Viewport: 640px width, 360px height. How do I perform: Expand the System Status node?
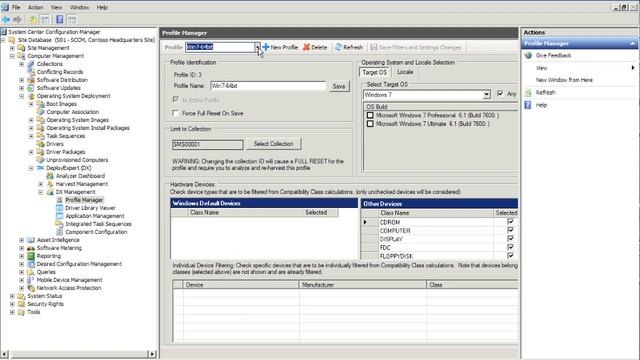12,296
